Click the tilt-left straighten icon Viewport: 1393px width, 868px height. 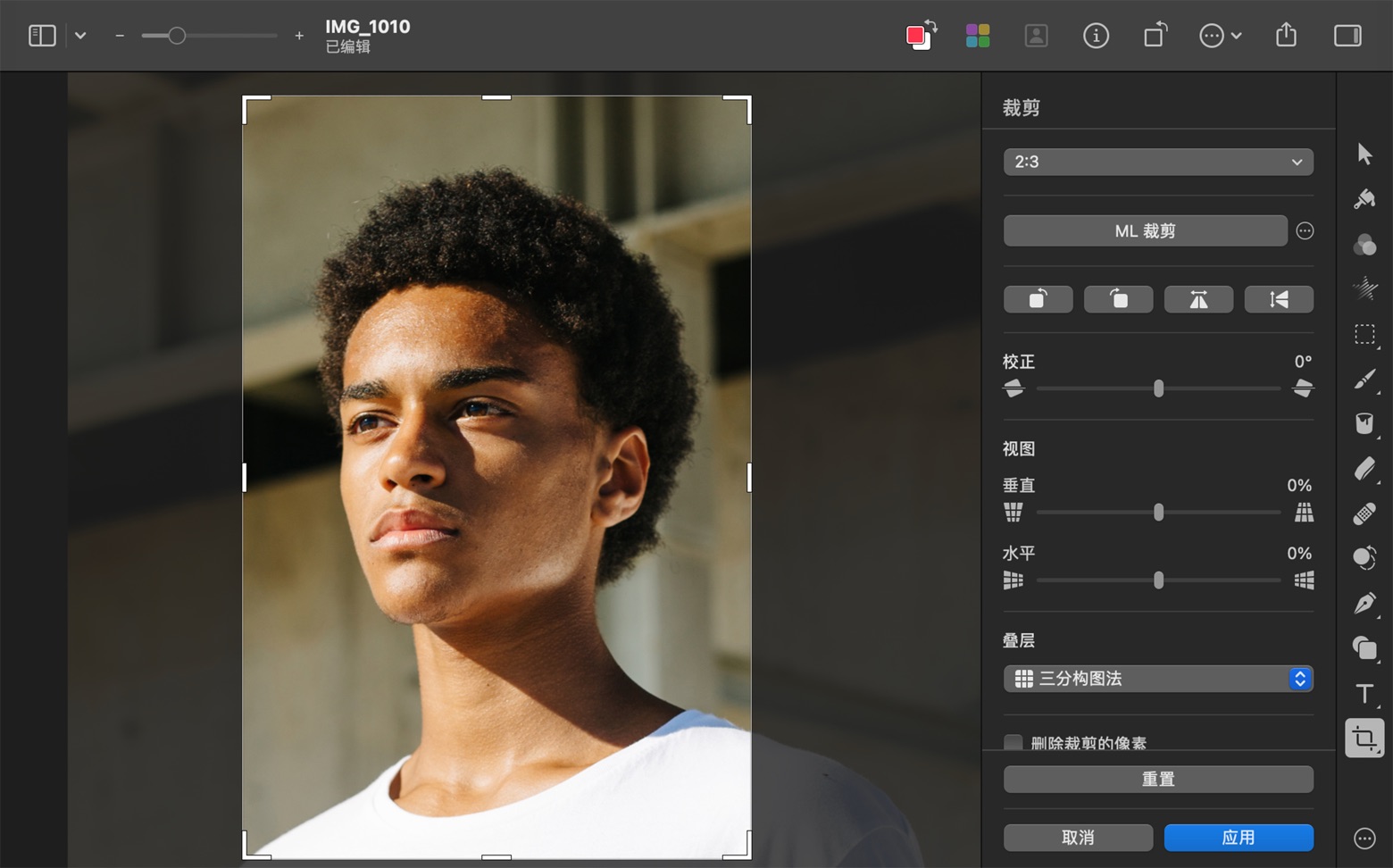pos(1013,388)
